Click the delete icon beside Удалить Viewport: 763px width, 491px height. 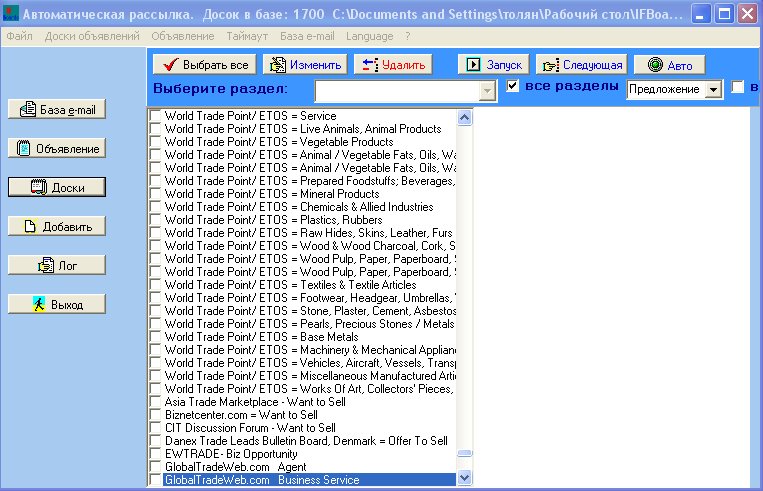point(370,64)
